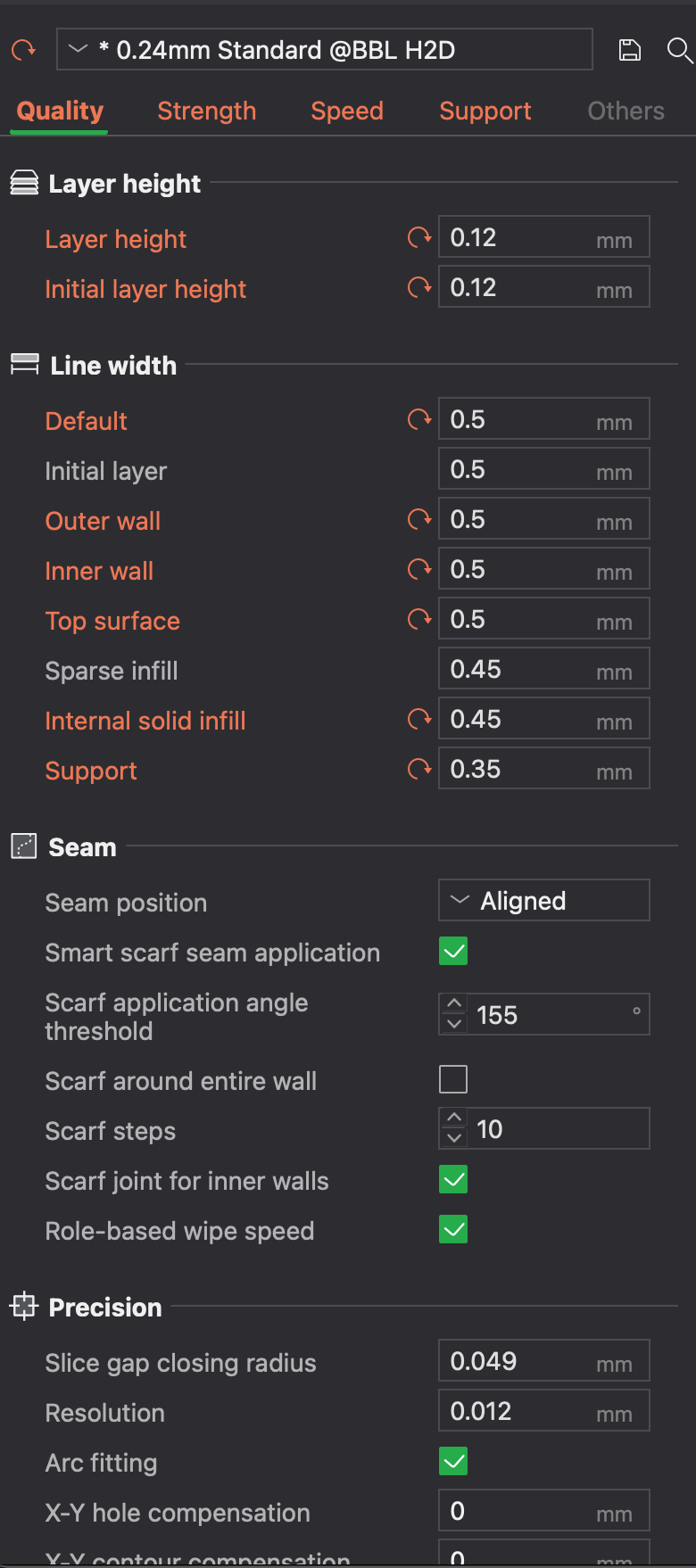Switch to the Support tab
The width and height of the screenshot is (696, 1568).
(x=485, y=111)
